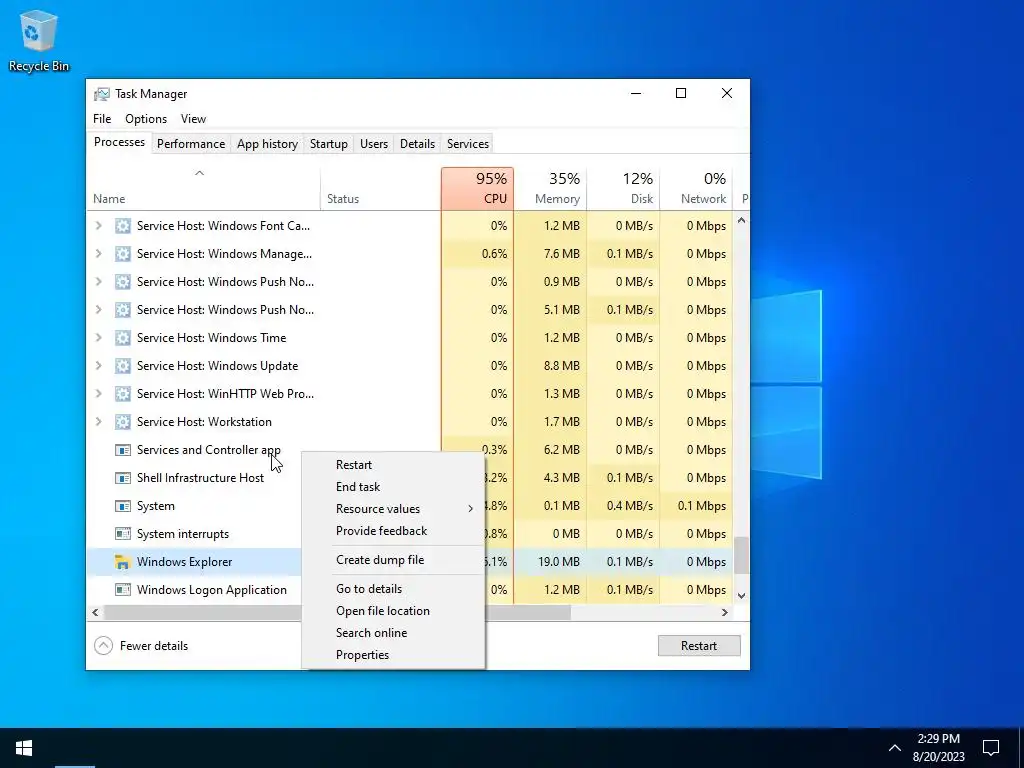Click the Shell Infrastructure Host icon
This screenshot has height=768, width=1024.
[x=123, y=478]
